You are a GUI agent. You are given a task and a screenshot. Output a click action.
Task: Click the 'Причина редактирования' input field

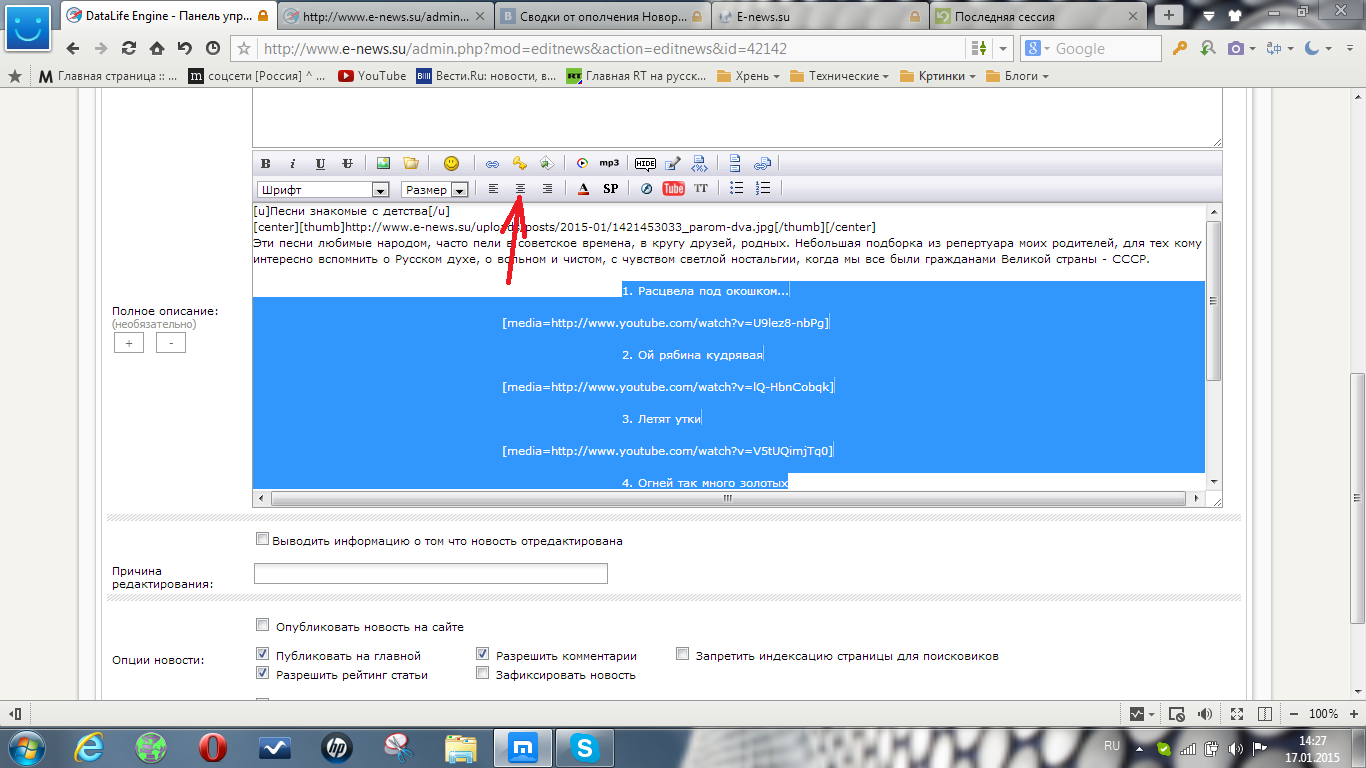point(431,573)
